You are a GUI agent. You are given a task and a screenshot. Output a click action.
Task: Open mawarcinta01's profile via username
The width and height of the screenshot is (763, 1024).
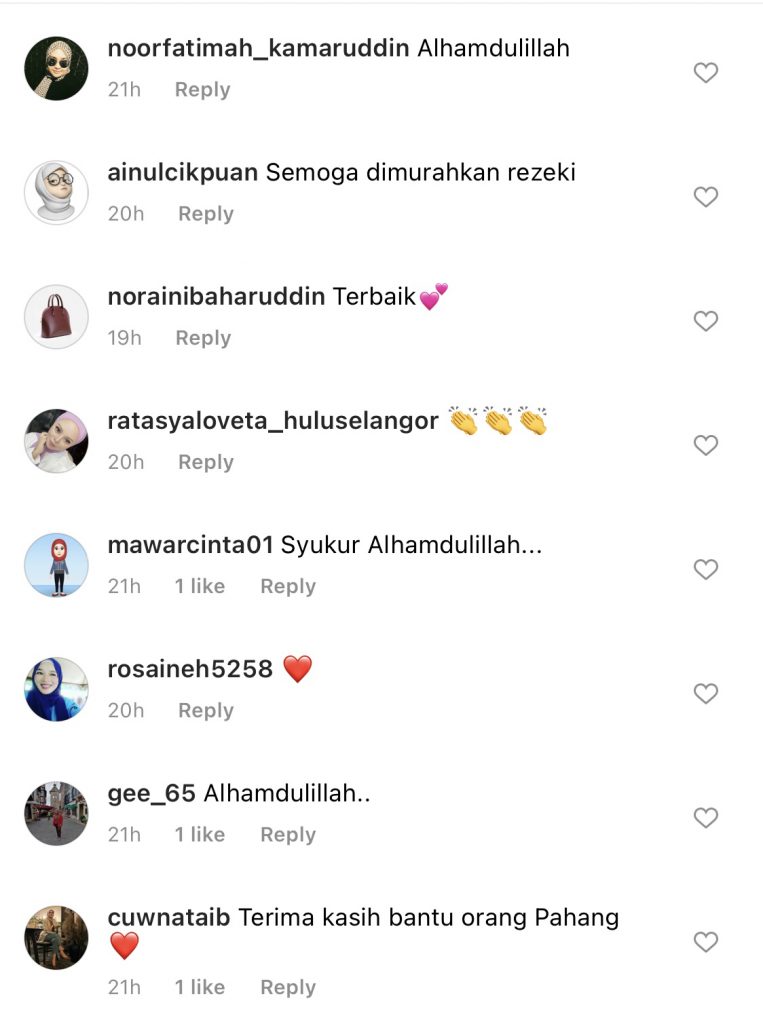(190, 545)
